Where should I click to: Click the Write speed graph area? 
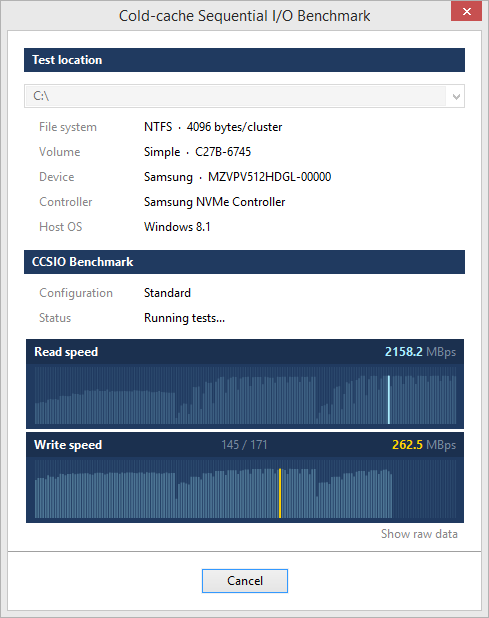[x=245, y=489]
